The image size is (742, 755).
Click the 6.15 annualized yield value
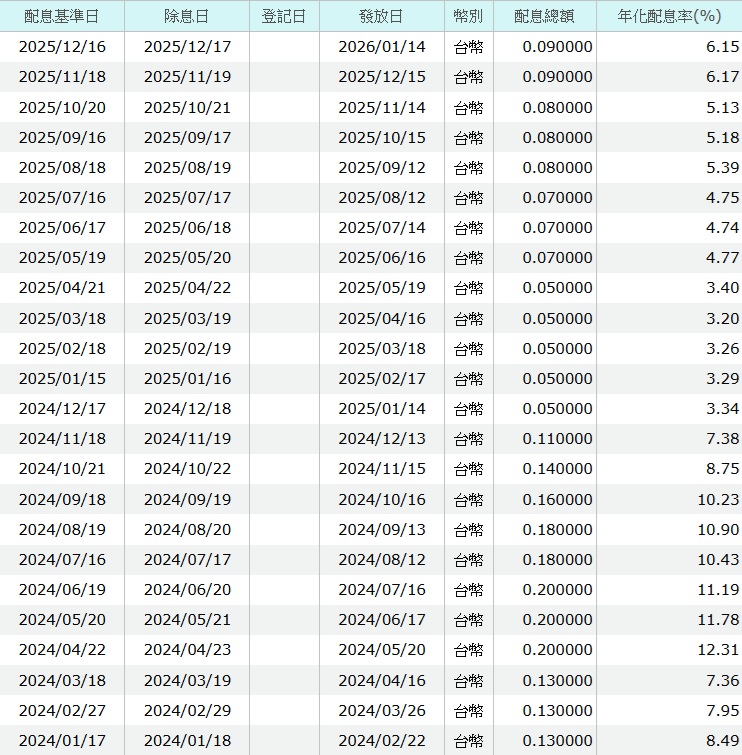click(x=722, y=47)
